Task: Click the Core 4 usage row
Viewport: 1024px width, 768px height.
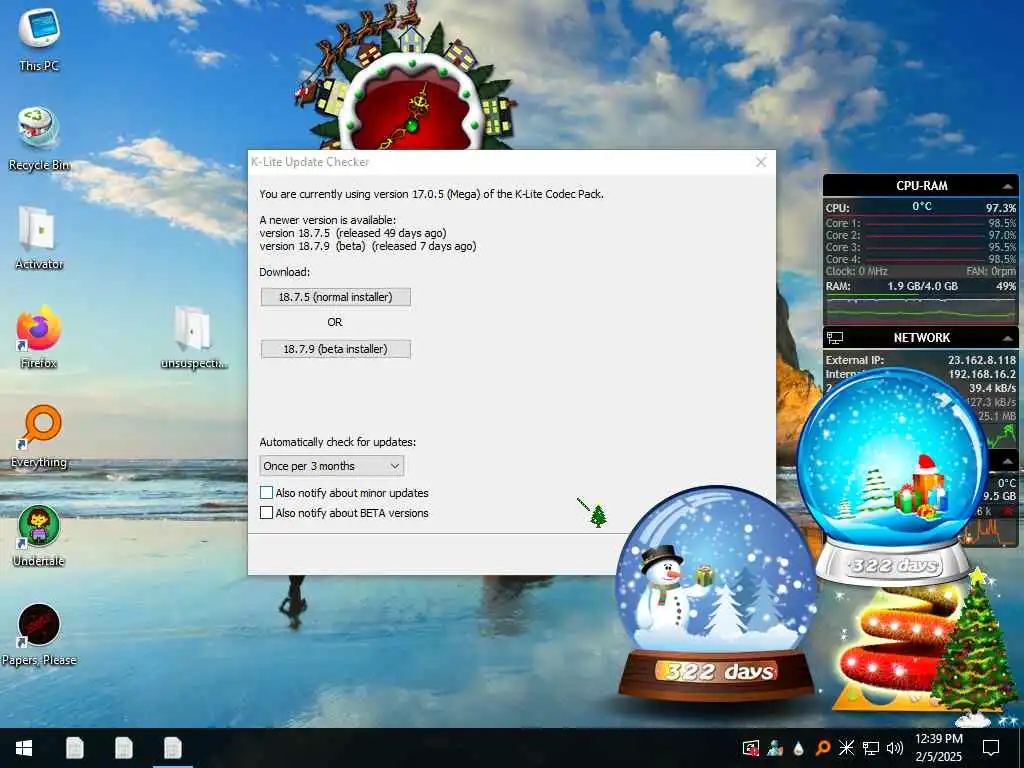Action: coord(921,259)
